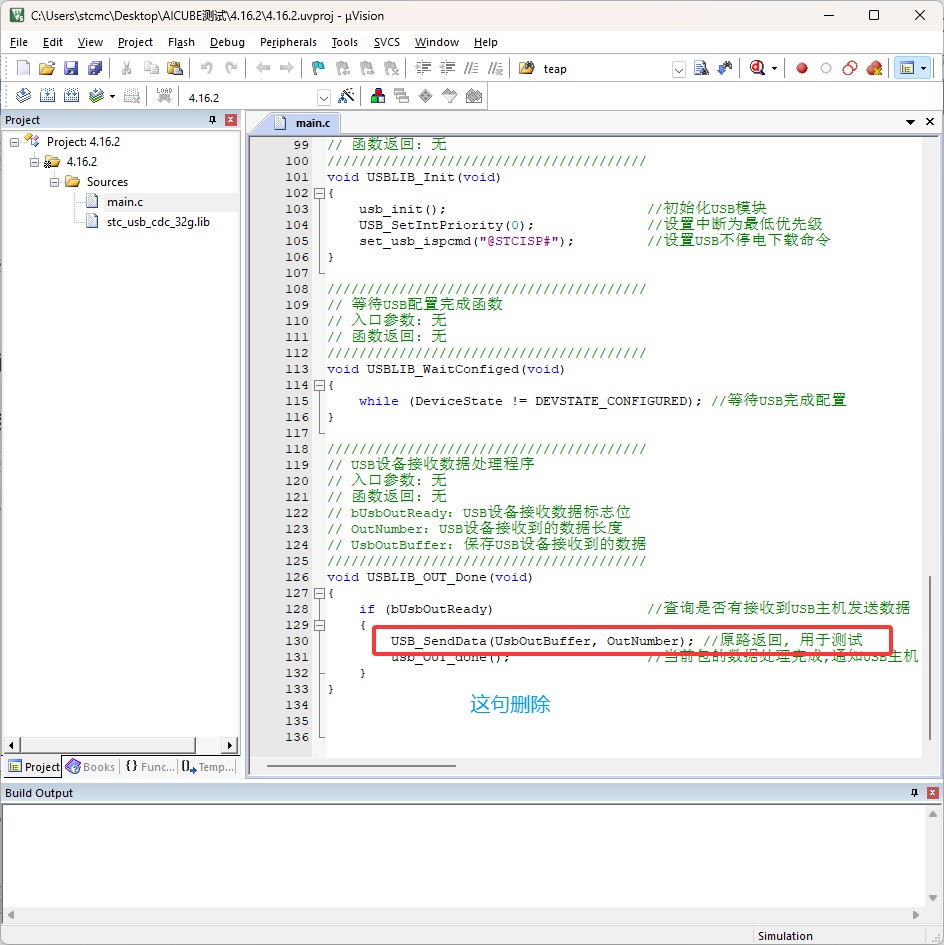Select main.c in the project tree

coord(125,202)
